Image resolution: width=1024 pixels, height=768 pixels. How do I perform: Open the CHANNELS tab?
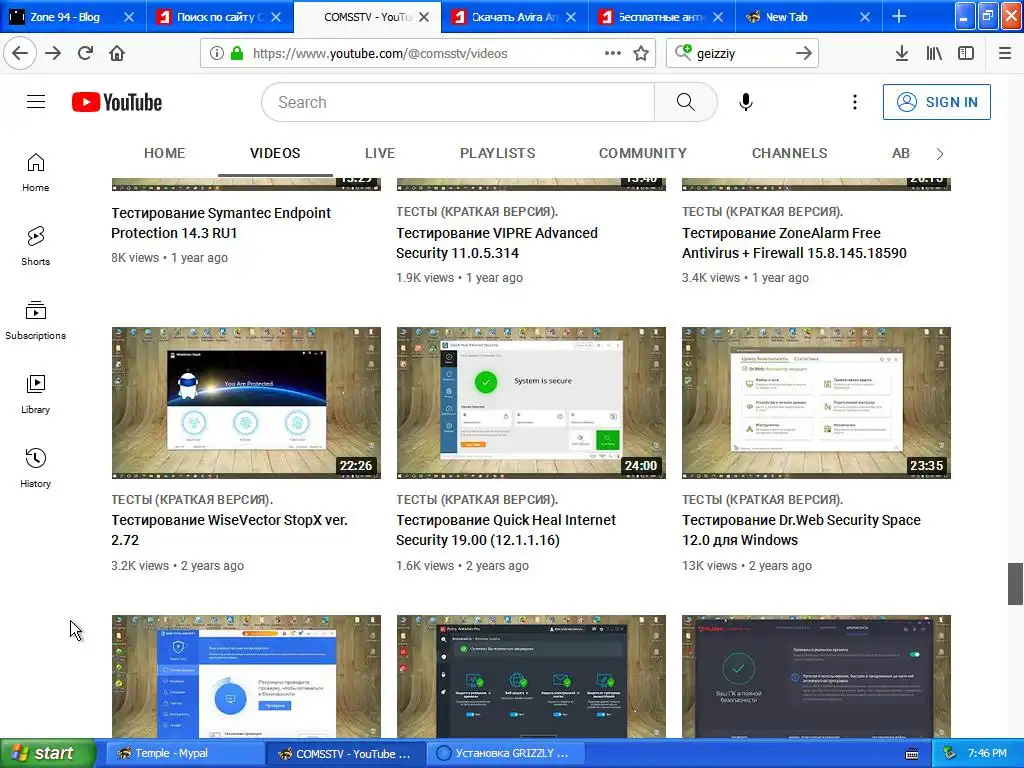point(790,153)
